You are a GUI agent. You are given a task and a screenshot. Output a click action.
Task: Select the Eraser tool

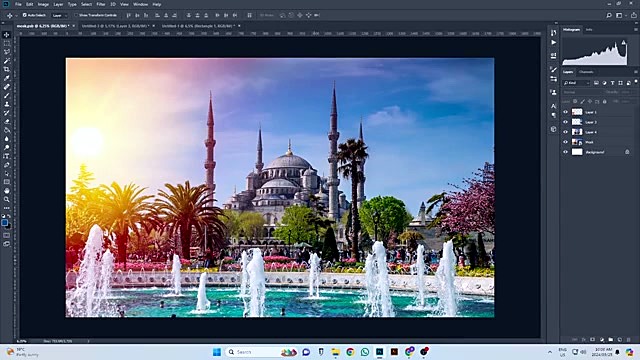(7, 122)
